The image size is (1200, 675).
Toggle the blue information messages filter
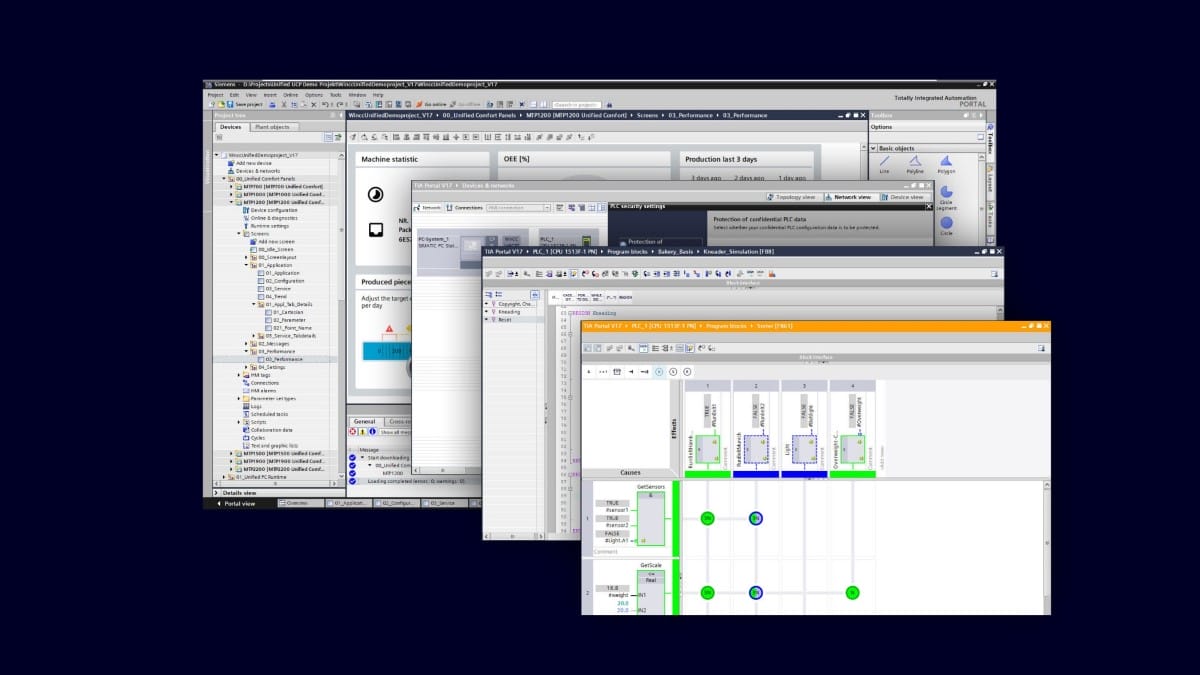click(372, 432)
